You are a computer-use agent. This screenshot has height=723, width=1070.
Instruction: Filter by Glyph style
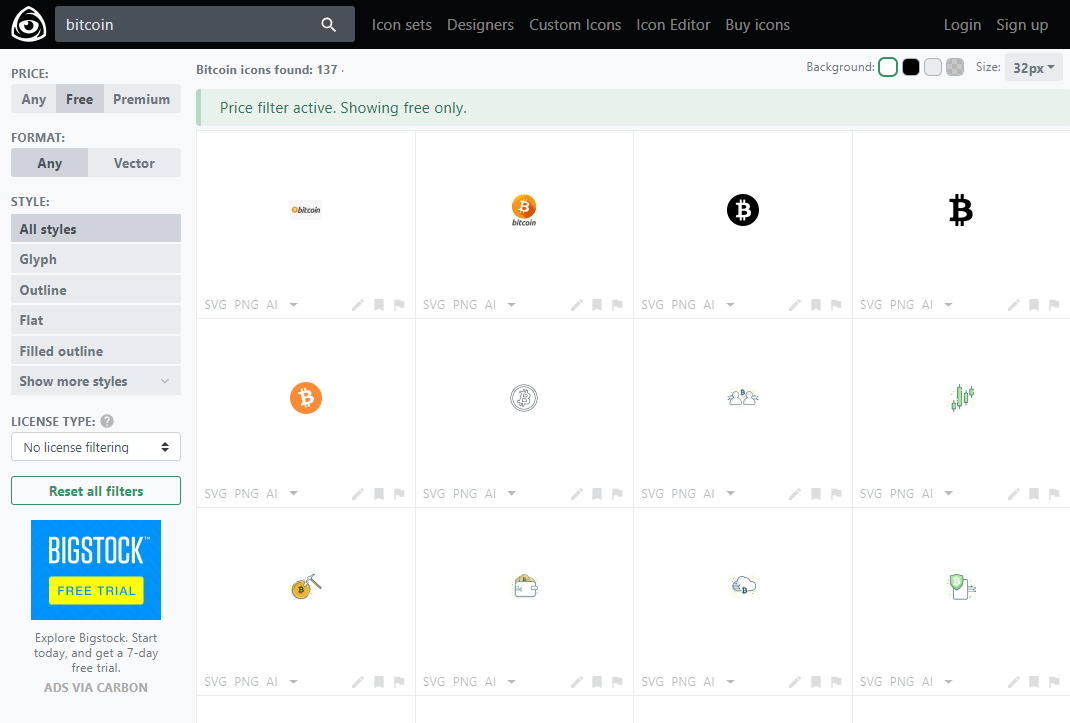coord(96,259)
